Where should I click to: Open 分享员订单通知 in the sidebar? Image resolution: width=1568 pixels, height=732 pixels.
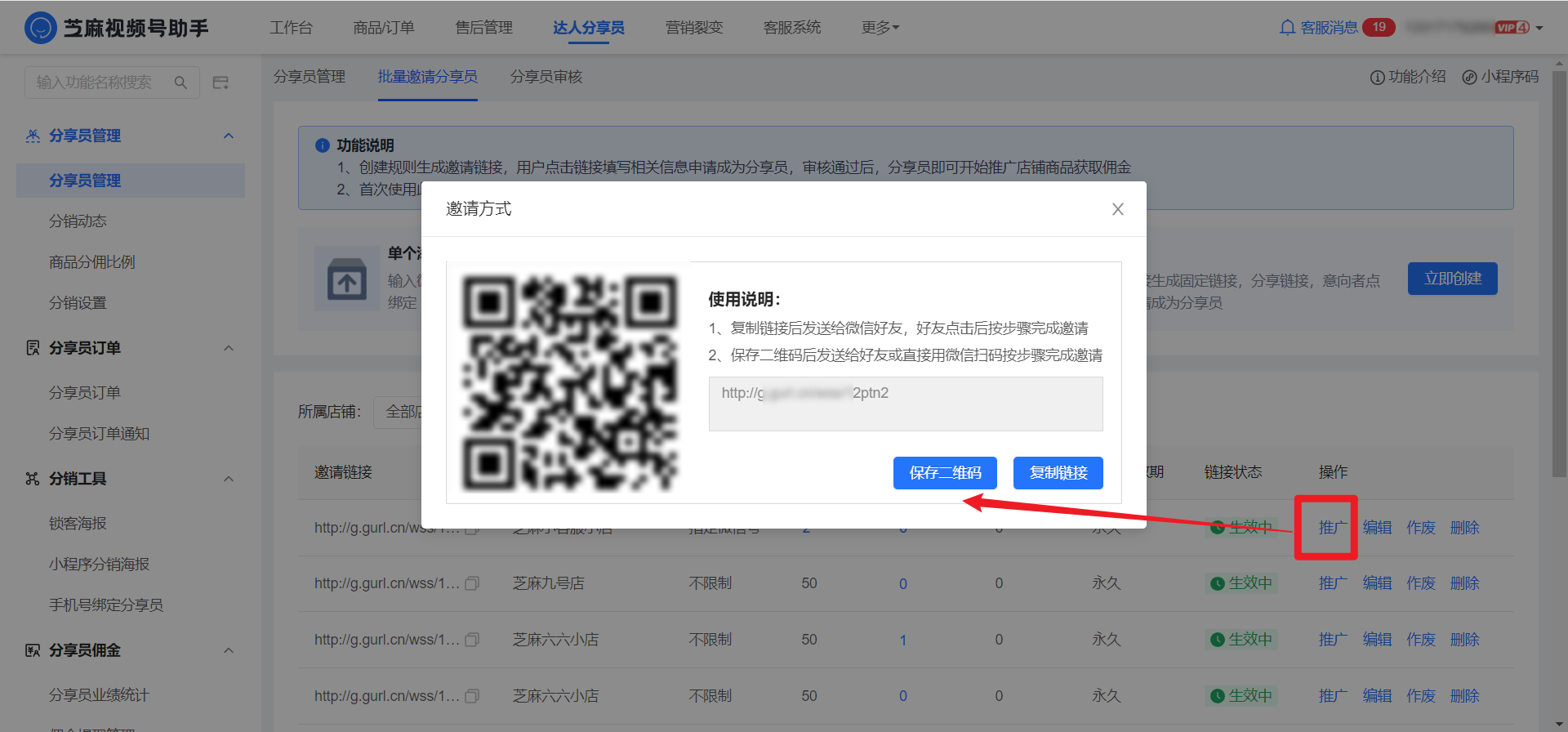coord(99,434)
